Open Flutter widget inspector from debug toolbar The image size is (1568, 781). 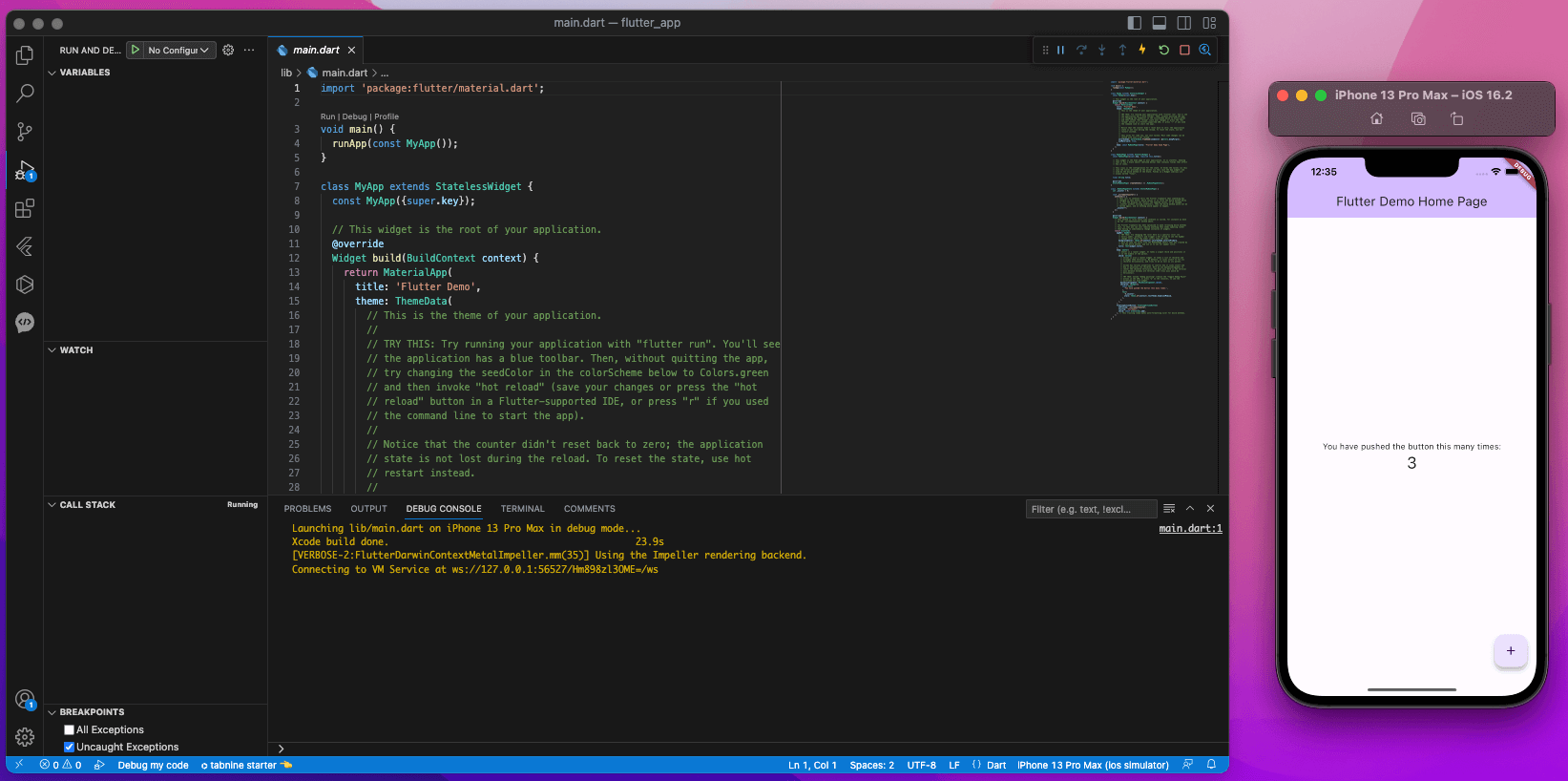point(1205,50)
